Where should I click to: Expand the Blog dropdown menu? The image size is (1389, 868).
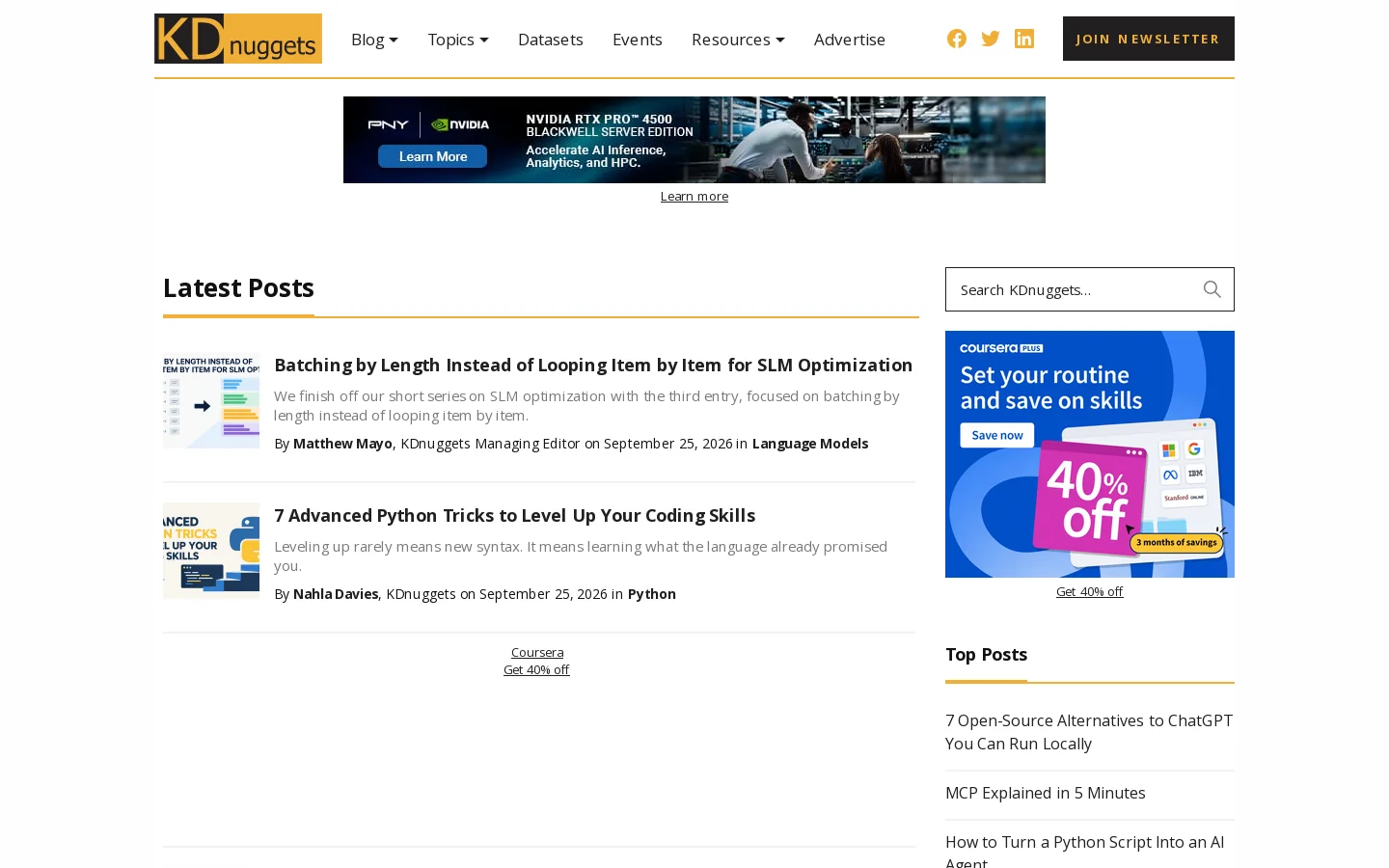click(x=374, y=40)
